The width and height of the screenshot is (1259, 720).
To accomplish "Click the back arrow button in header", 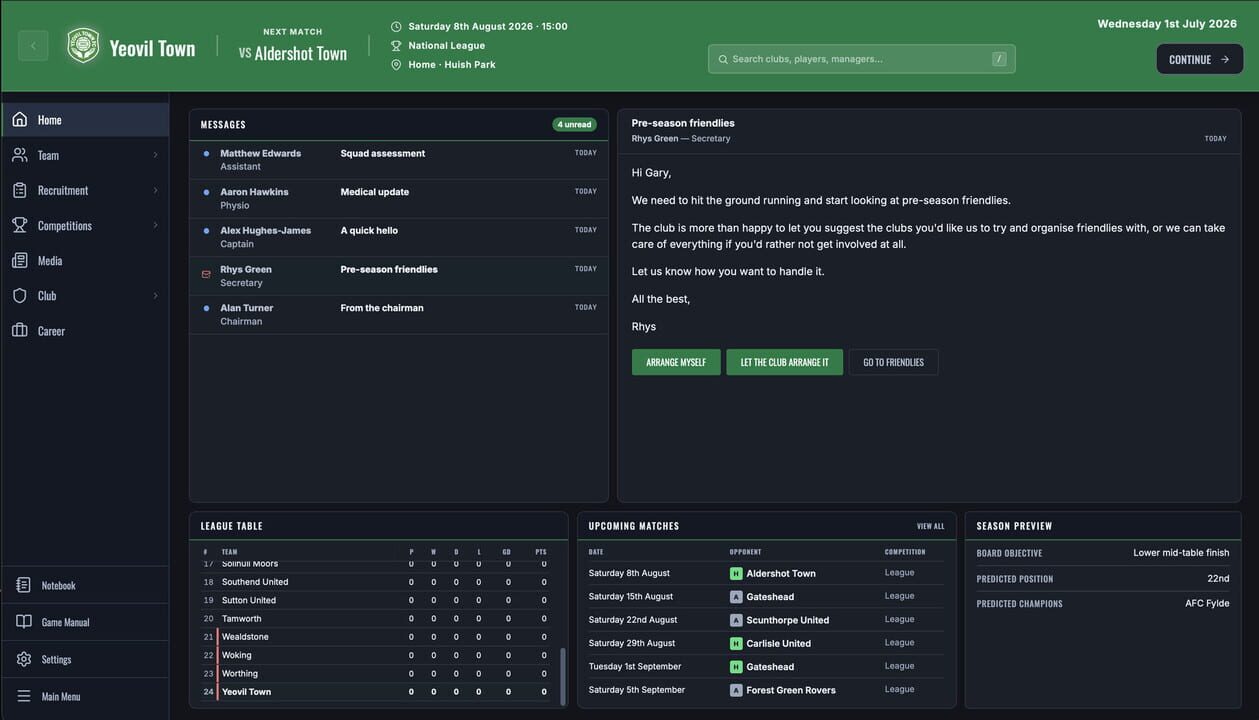I will point(33,46).
